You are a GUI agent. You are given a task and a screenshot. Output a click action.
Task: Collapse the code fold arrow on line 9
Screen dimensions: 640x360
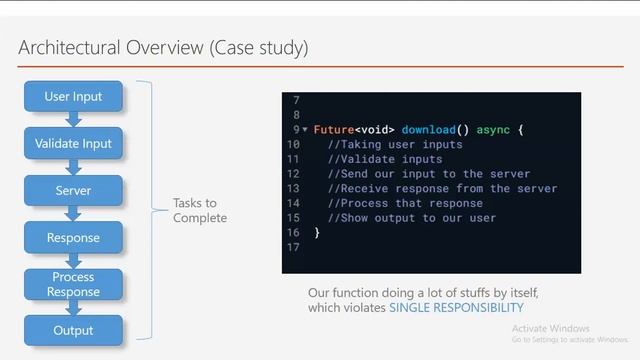pos(305,129)
